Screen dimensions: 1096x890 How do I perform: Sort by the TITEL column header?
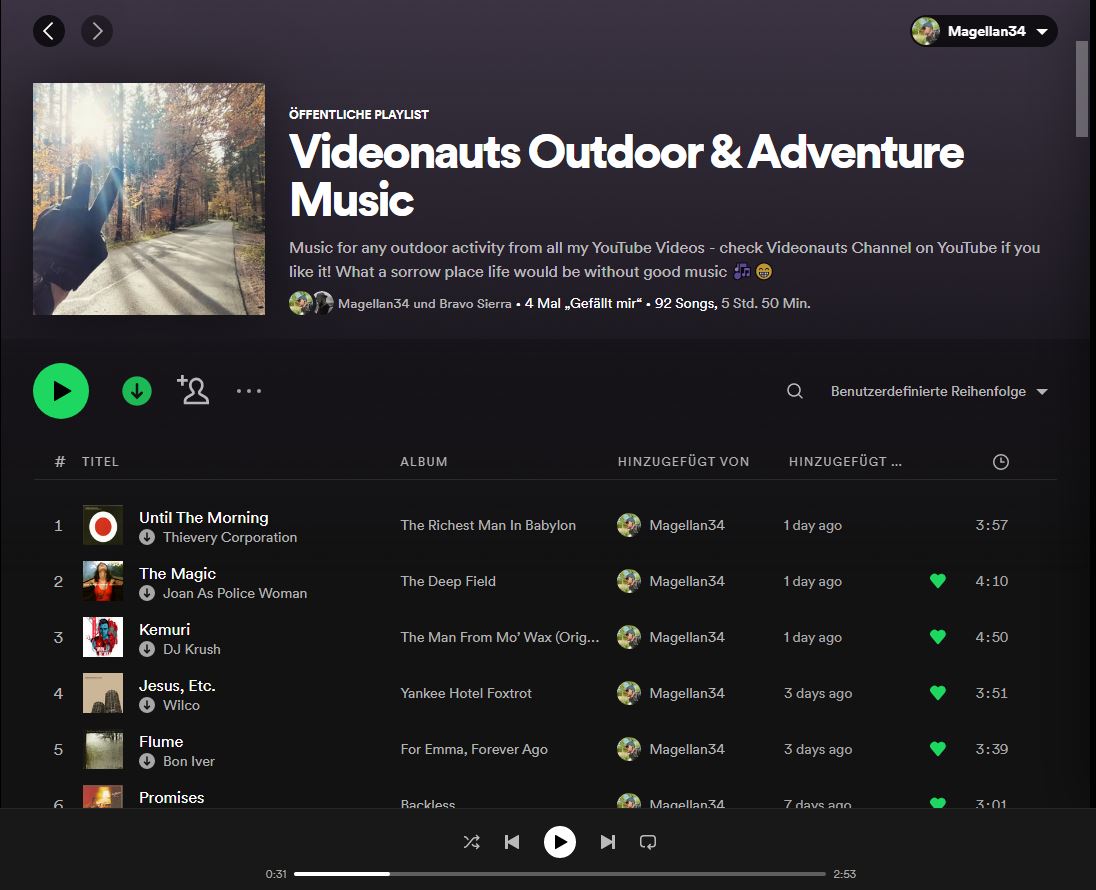coord(100,461)
